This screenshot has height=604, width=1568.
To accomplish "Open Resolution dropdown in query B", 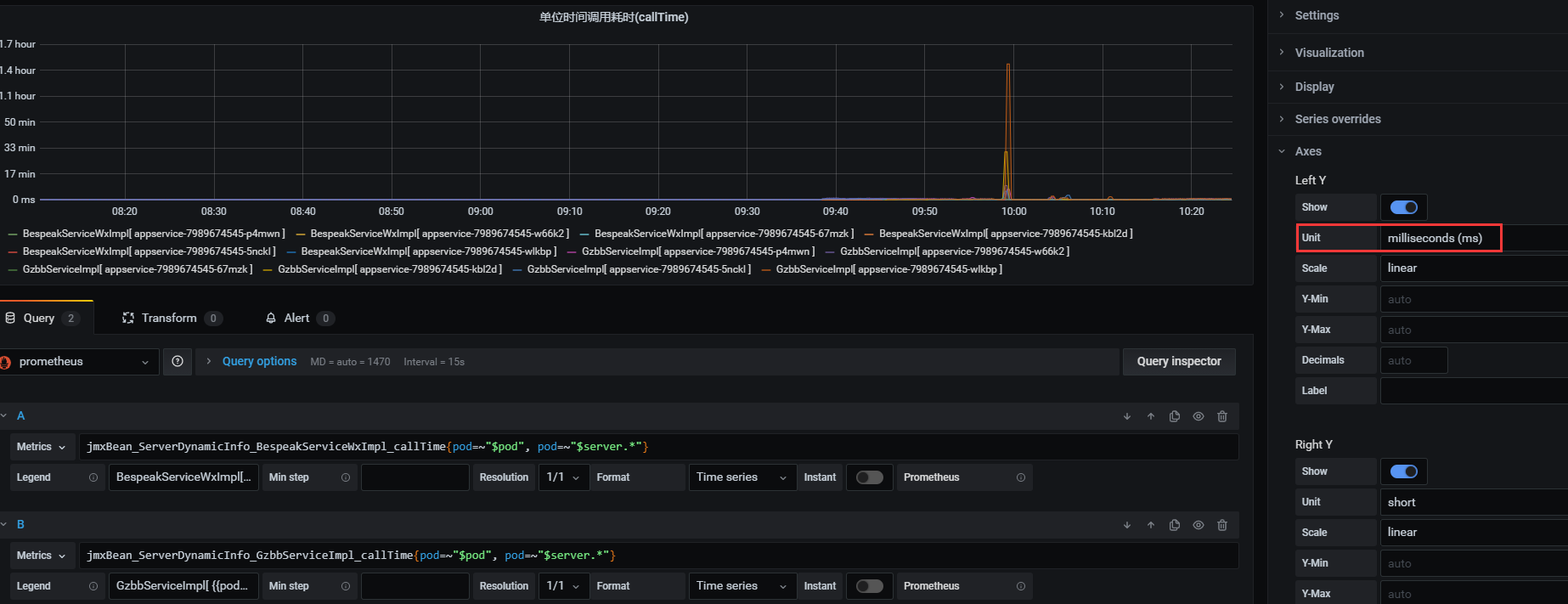I will (564, 586).
